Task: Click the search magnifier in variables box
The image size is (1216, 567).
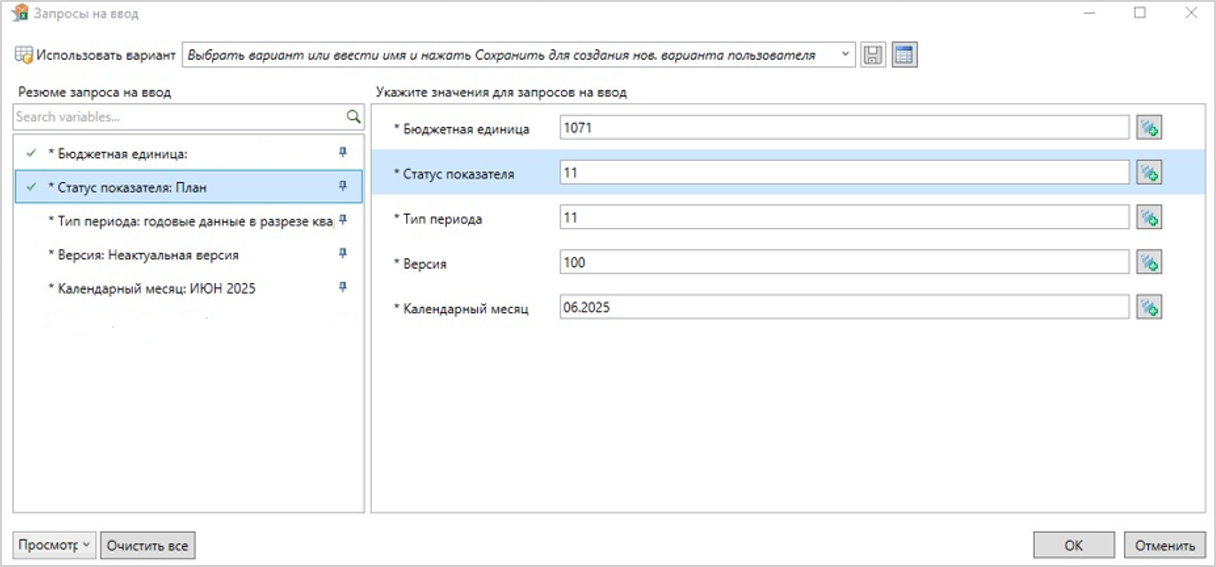Action: click(x=353, y=117)
